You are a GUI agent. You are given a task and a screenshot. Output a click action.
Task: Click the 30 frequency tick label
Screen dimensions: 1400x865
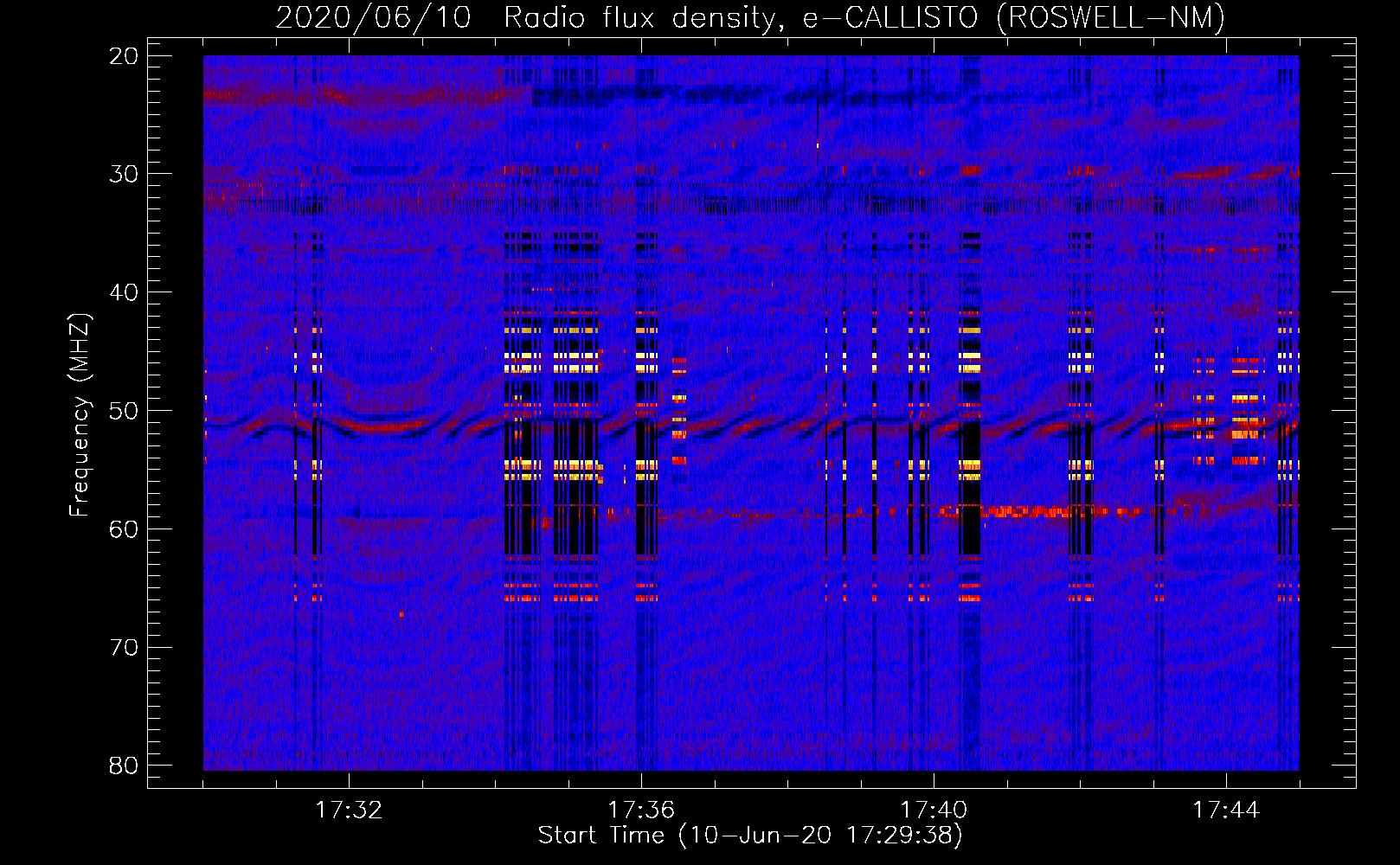124,174
